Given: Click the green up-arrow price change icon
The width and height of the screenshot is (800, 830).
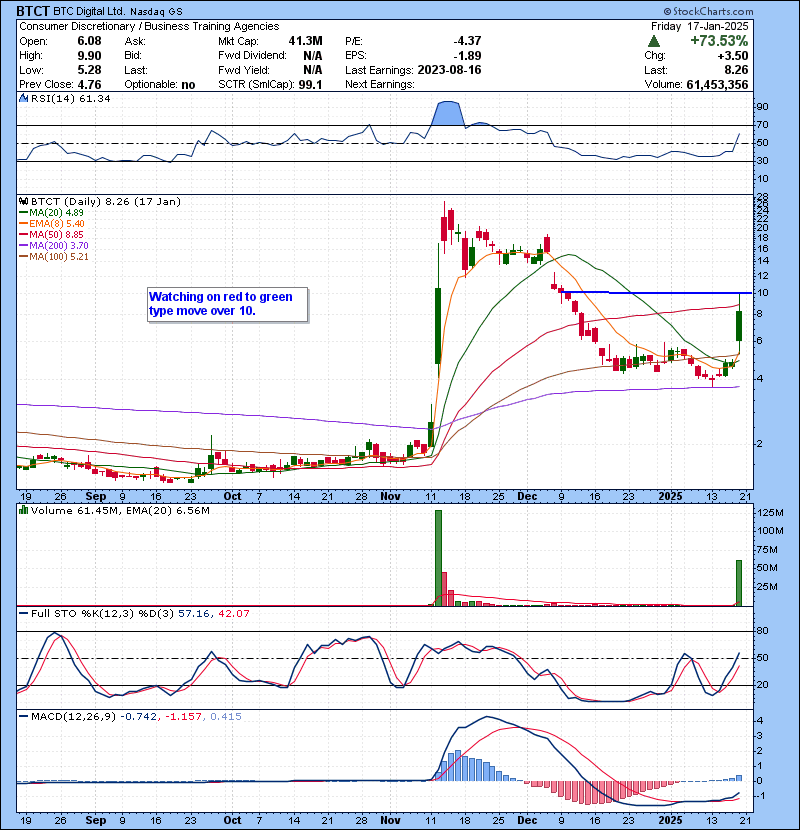Looking at the screenshot, I should click(653, 41).
